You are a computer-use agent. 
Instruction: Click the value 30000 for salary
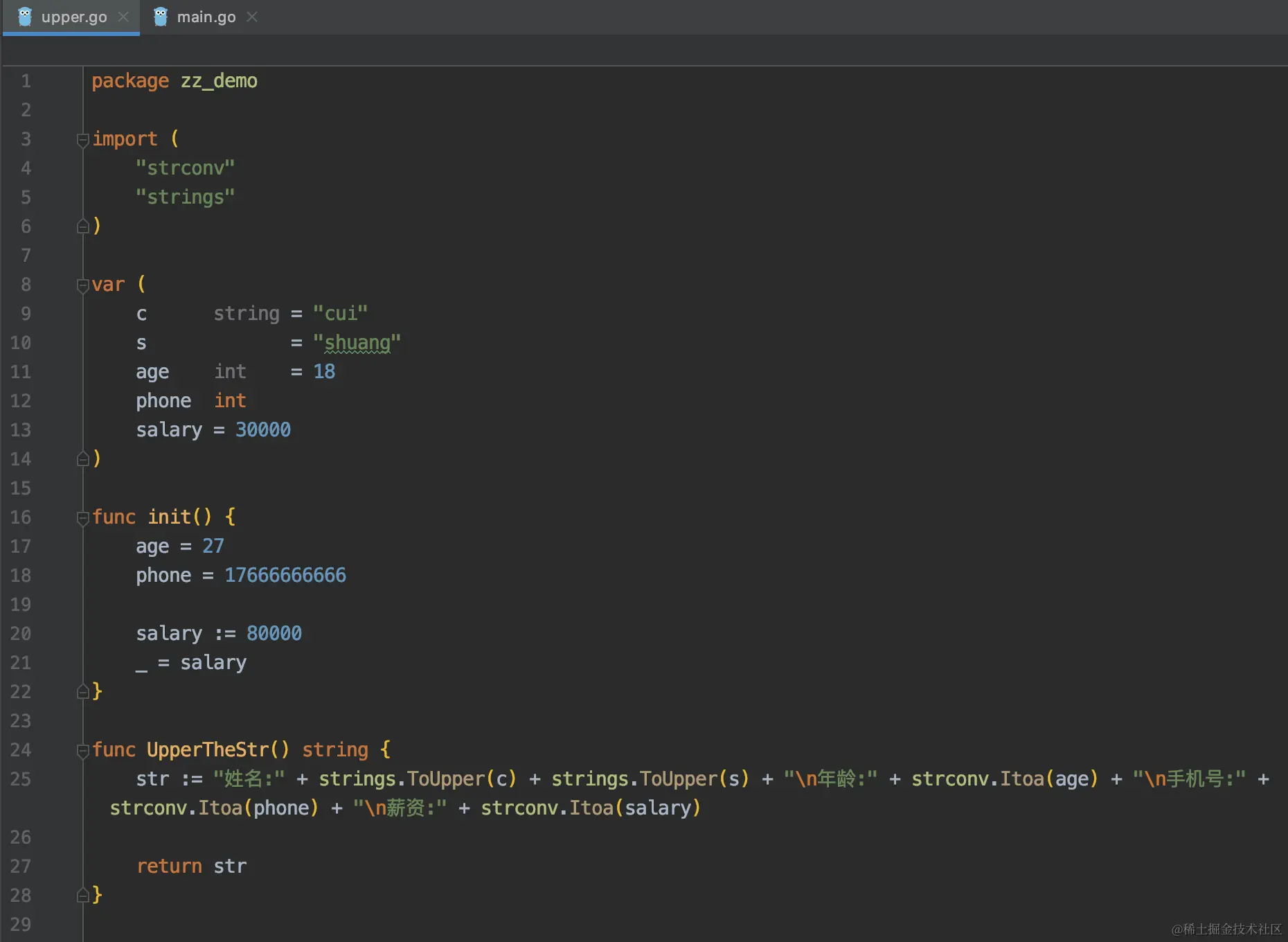(x=263, y=430)
